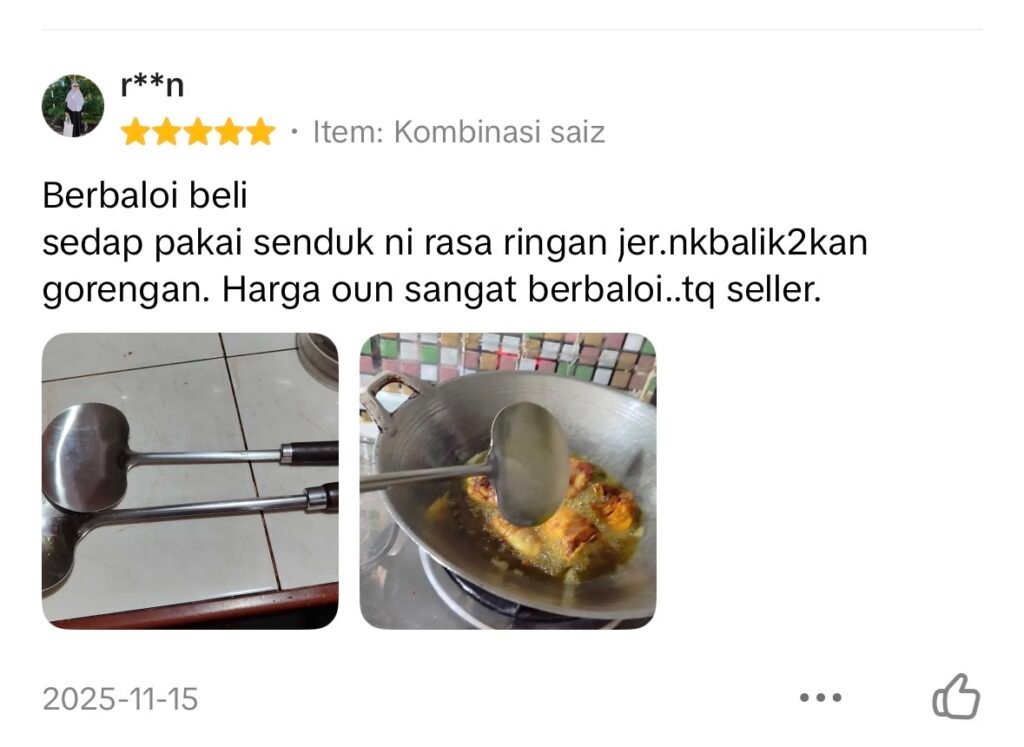Click the "Item: Kombinasi saiz" variation label

coord(459,132)
